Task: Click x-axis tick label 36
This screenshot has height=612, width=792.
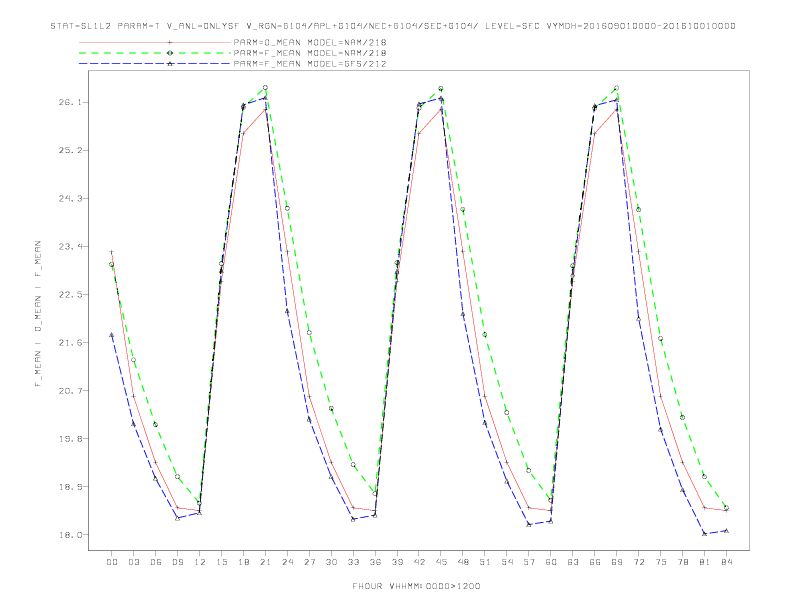Action: 375,562
